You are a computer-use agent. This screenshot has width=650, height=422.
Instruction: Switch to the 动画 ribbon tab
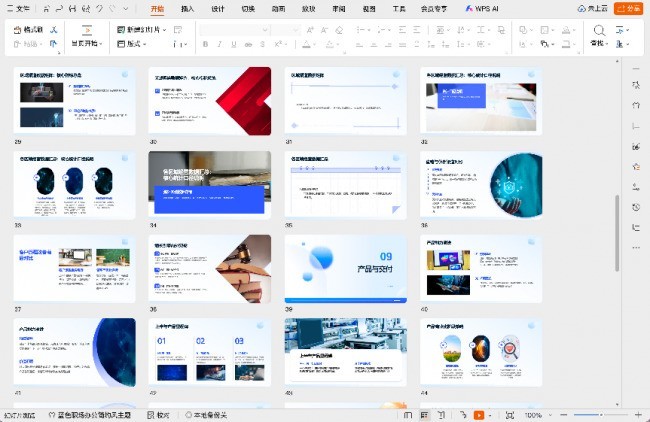(x=278, y=8)
